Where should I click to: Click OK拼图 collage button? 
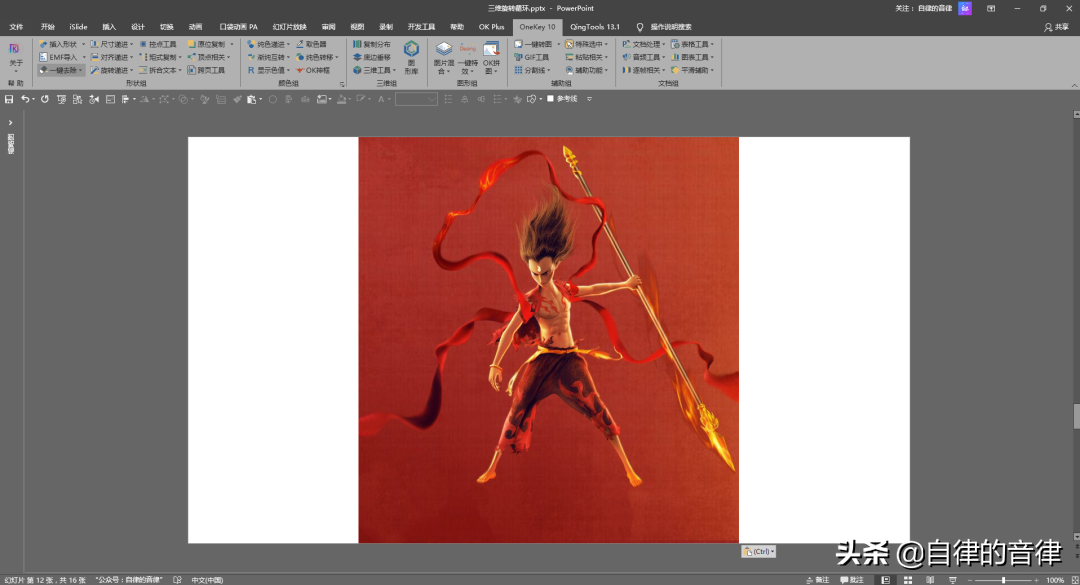point(491,58)
